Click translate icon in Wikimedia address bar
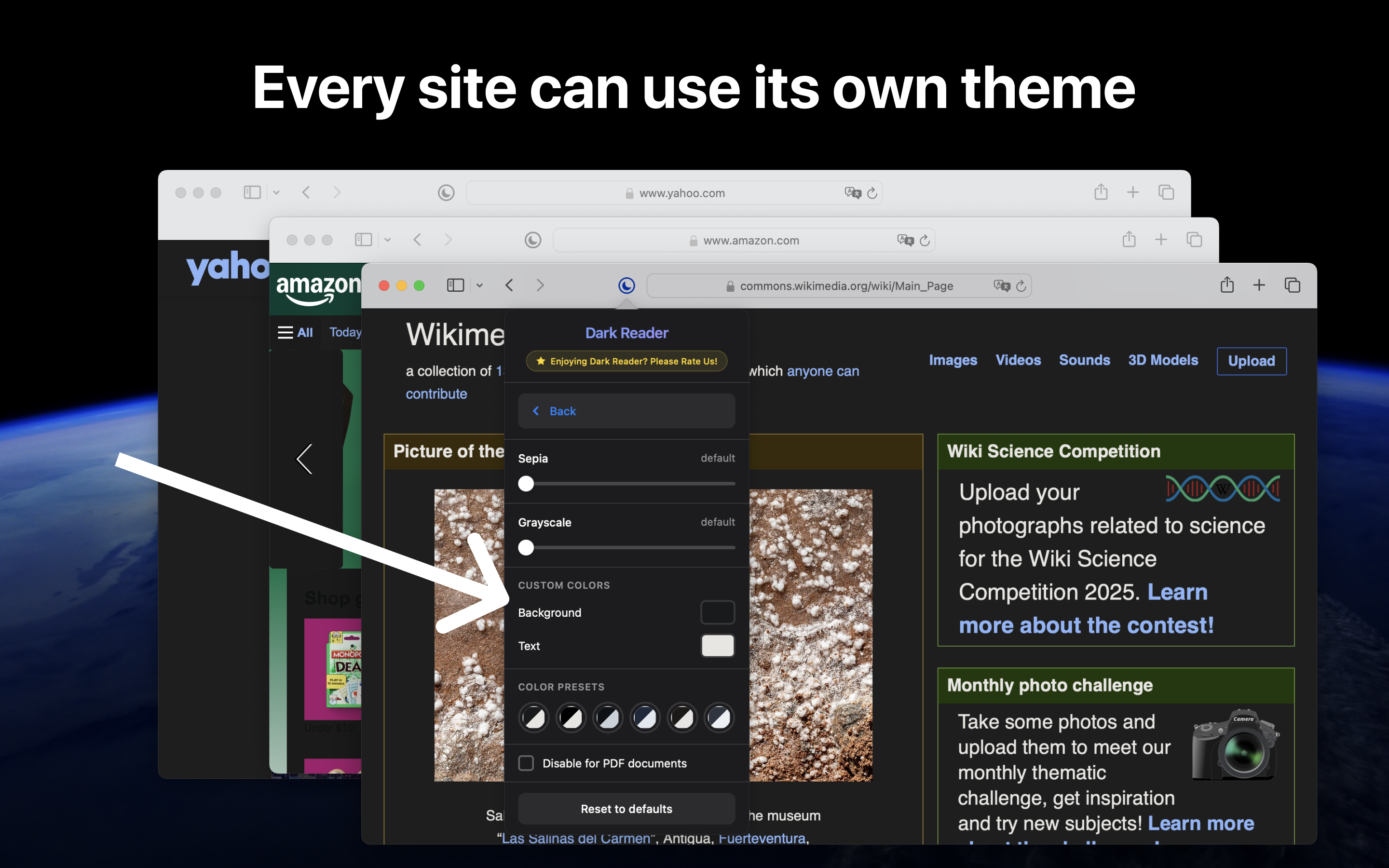 coord(1002,286)
